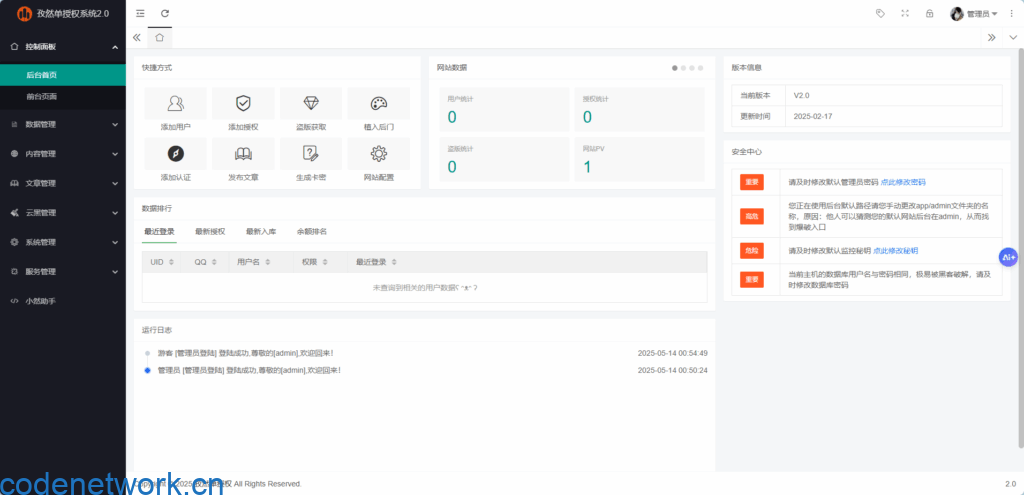Select 前台页面 in the sidebar
Screen dimensions: 1024x495
42,96
